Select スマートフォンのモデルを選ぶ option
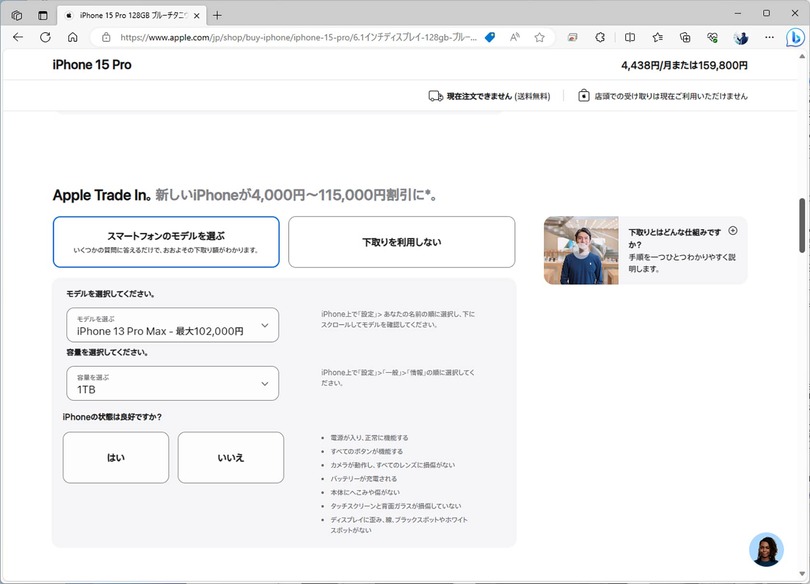Screen dimensions: 810x584 [x=166, y=242]
